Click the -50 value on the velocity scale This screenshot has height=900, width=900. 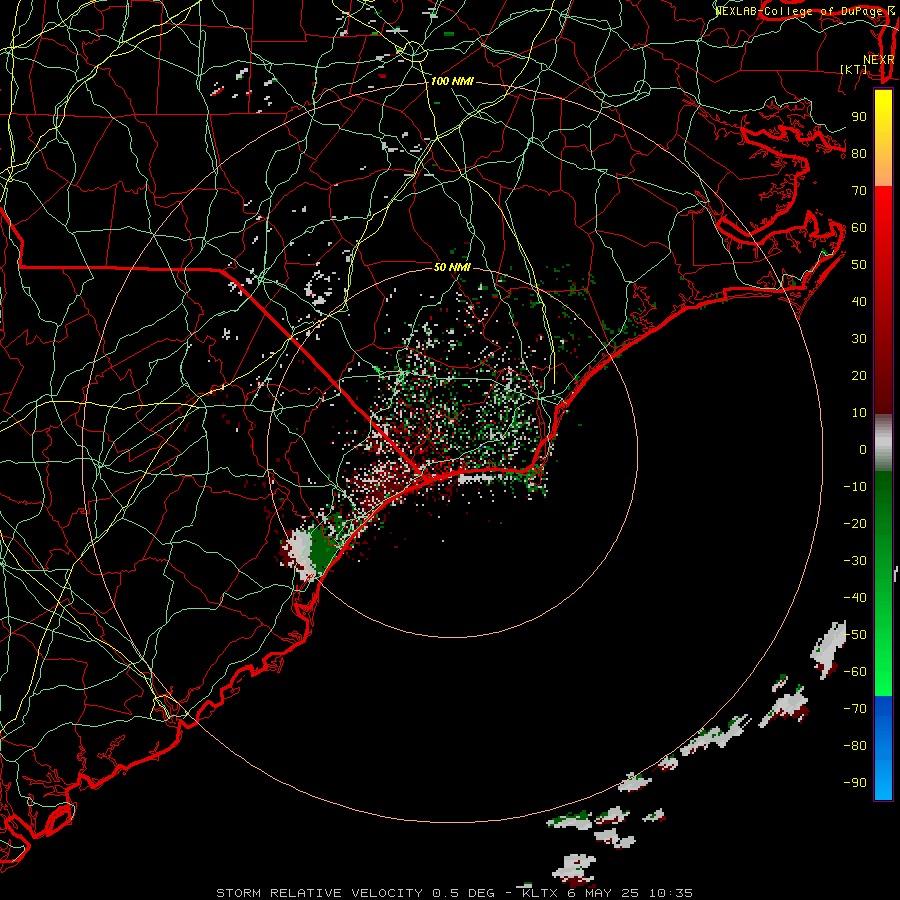(855, 635)
